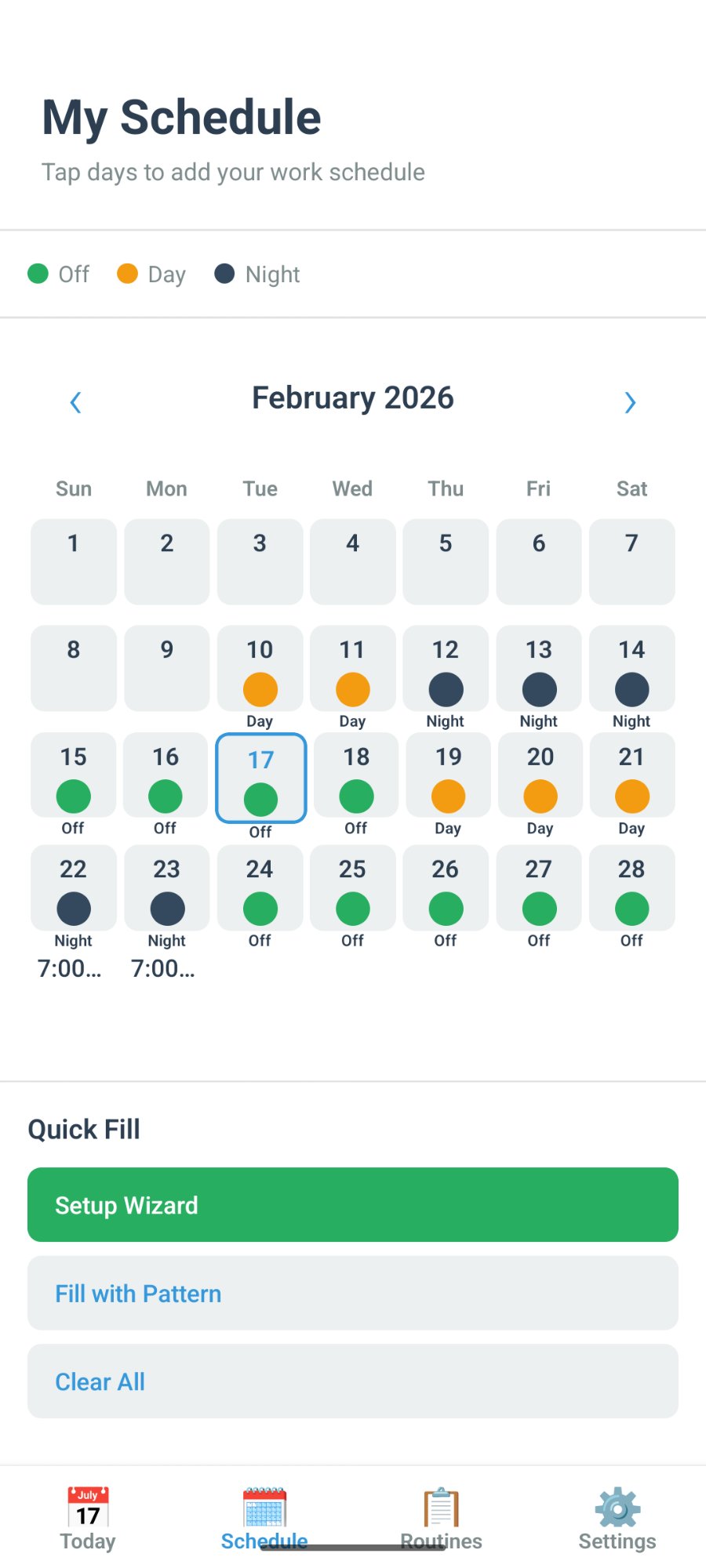
Task: Tap February 23 Night shift cell
Action: 166,888
